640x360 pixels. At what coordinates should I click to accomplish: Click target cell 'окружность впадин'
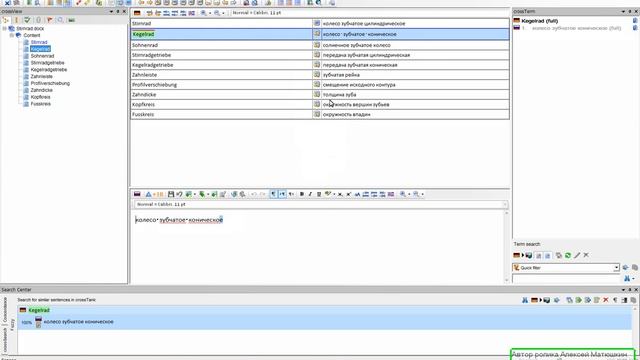(415, 115)
